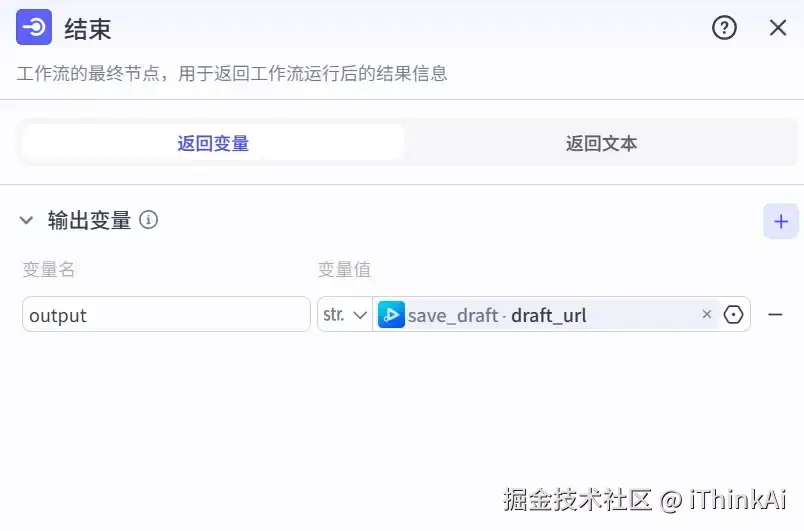This screenshot has height=531, width=804.
Task: Click the save_draft plugin icon
Action: pyautogui.click(x=391, y=315)
